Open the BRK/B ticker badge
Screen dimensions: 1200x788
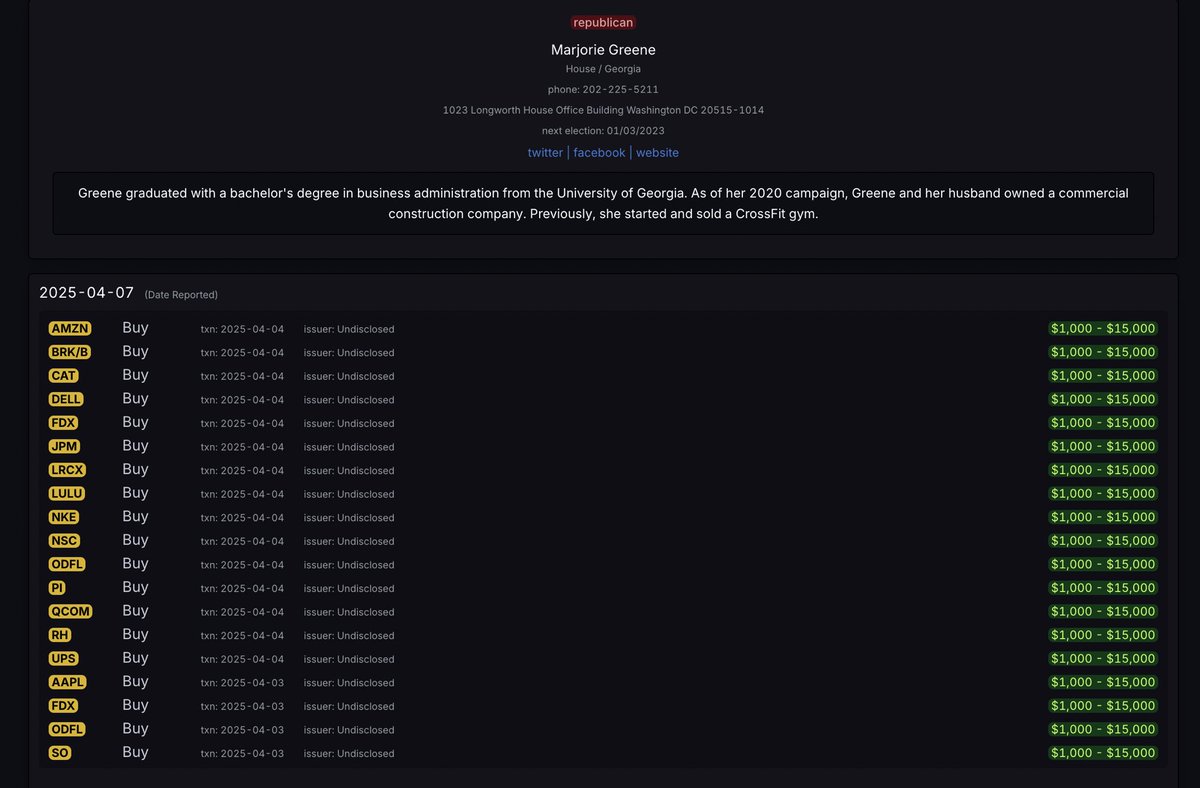[70, 352]
